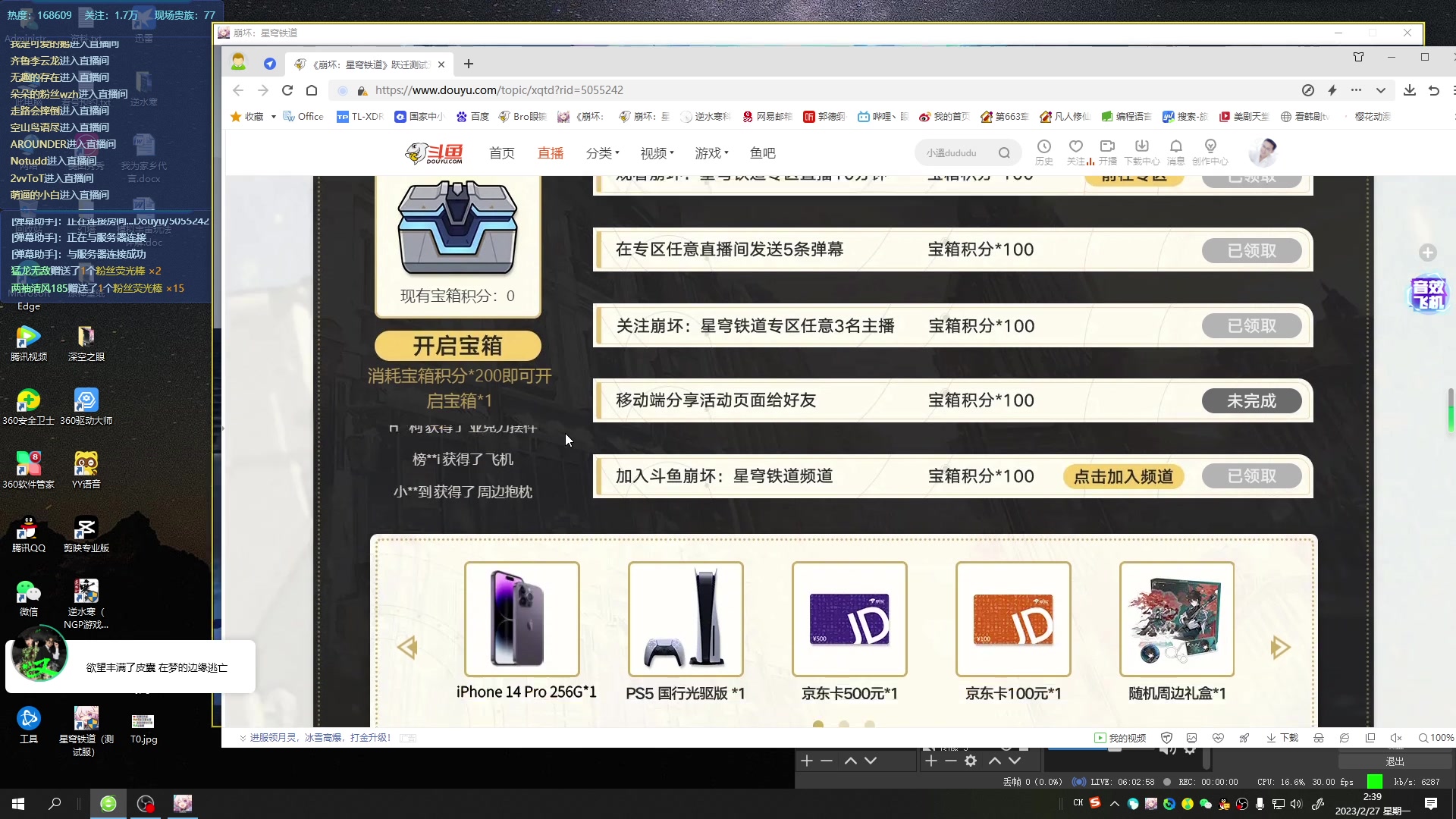This screenshot has height=819, width=1456.
Task: Click the 开启宝箱 button
Action: tap(458, 346)
